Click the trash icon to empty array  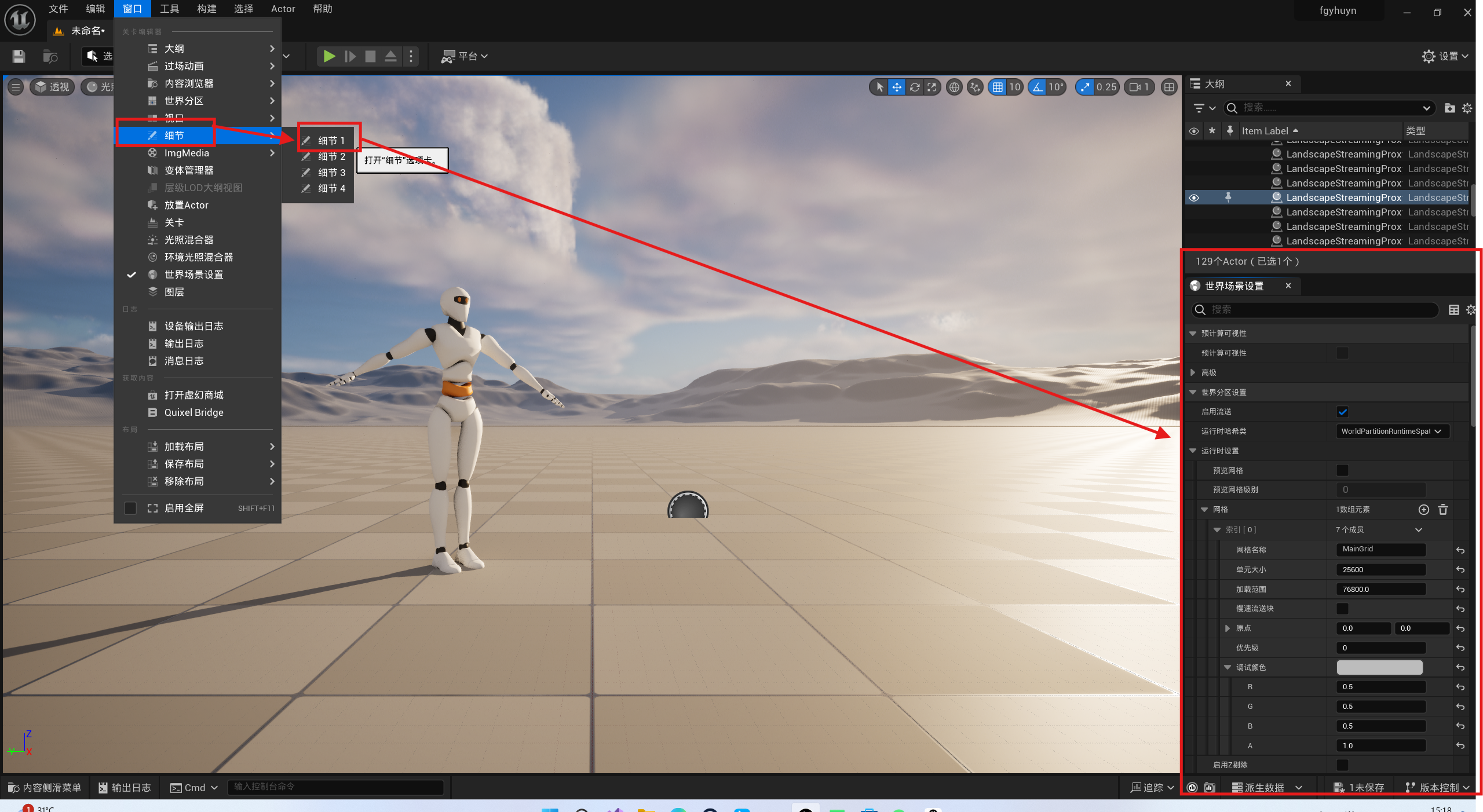click(1443, 510)
